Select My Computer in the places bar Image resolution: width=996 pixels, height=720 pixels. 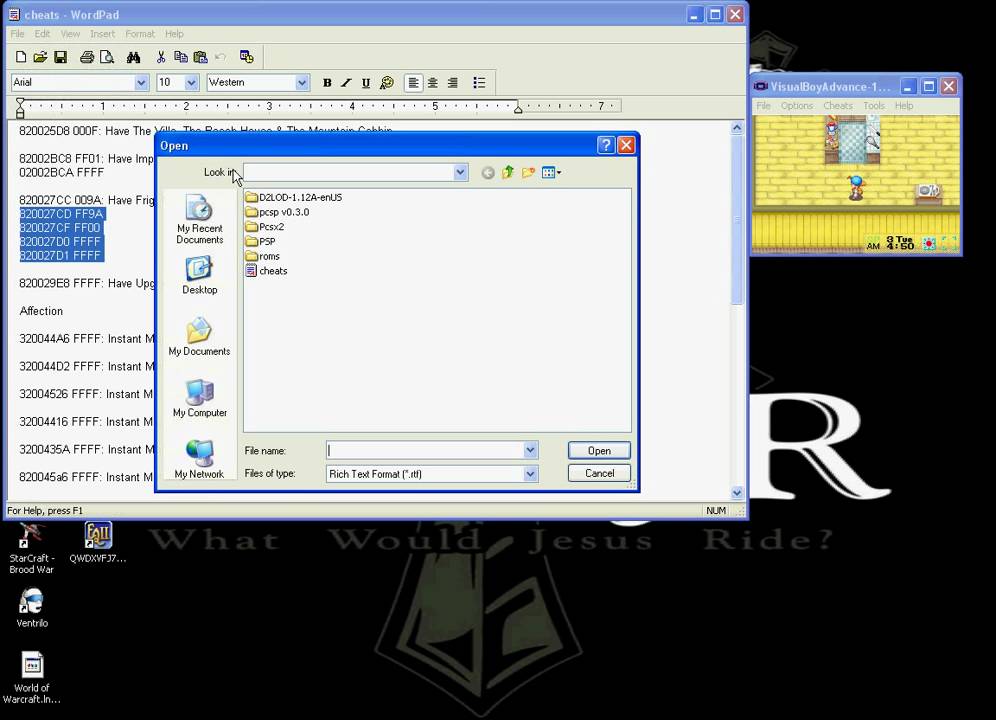(199, 398)
